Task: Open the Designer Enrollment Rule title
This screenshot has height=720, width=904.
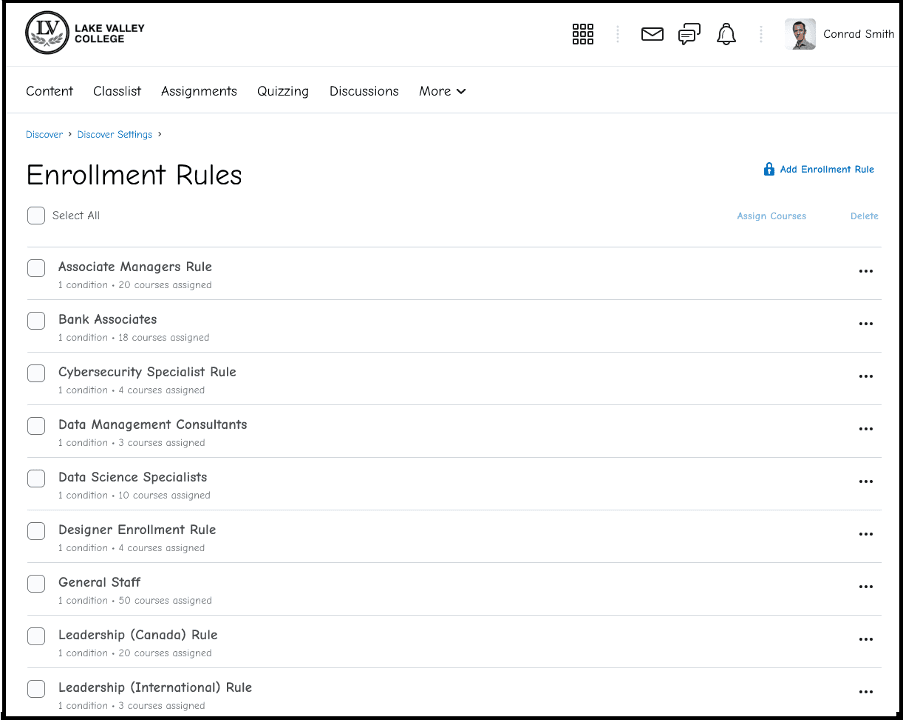Action: click(x=137, y=530)
